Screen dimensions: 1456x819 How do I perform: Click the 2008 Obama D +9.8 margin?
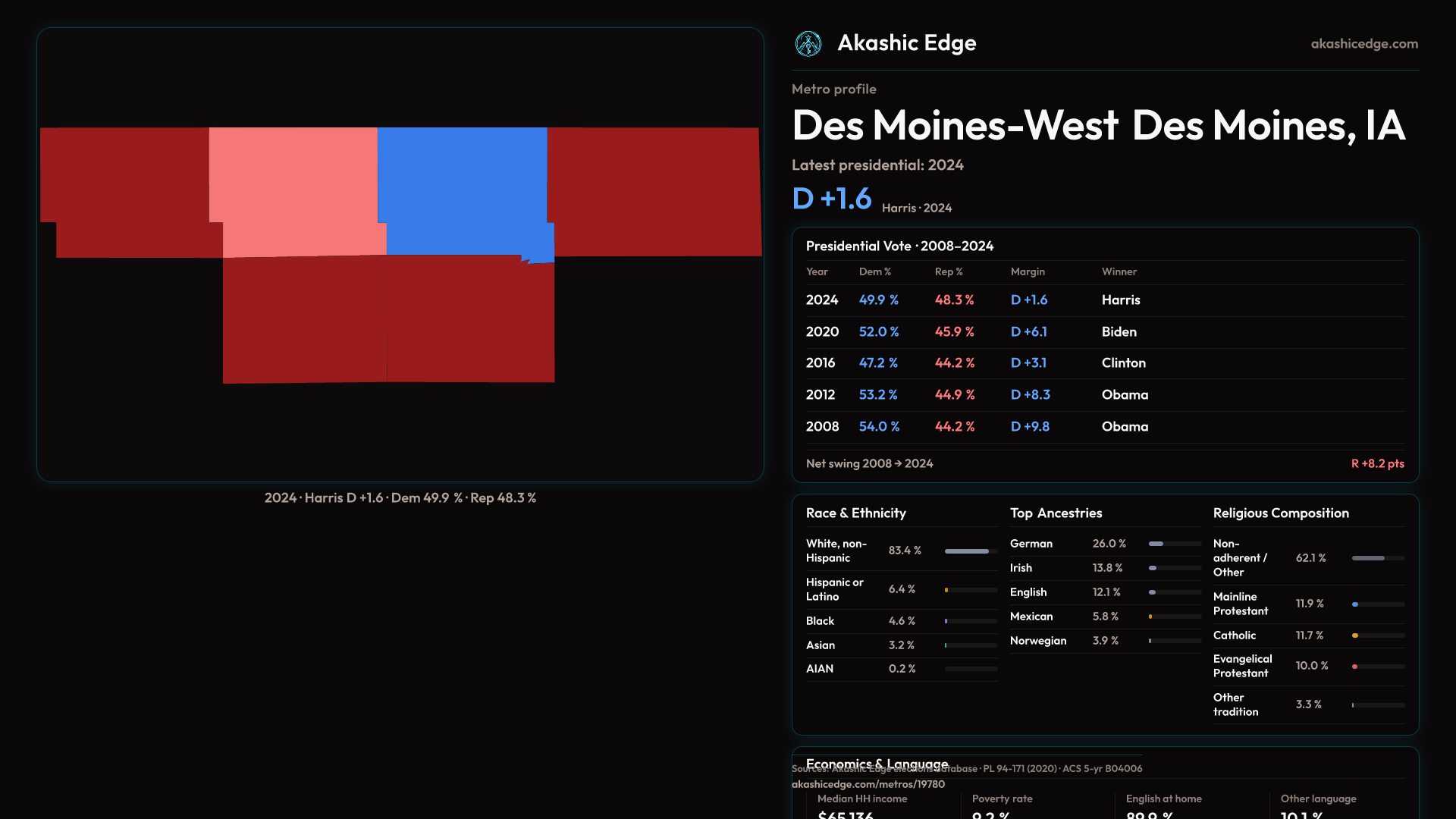click(x=1030, y=427)
